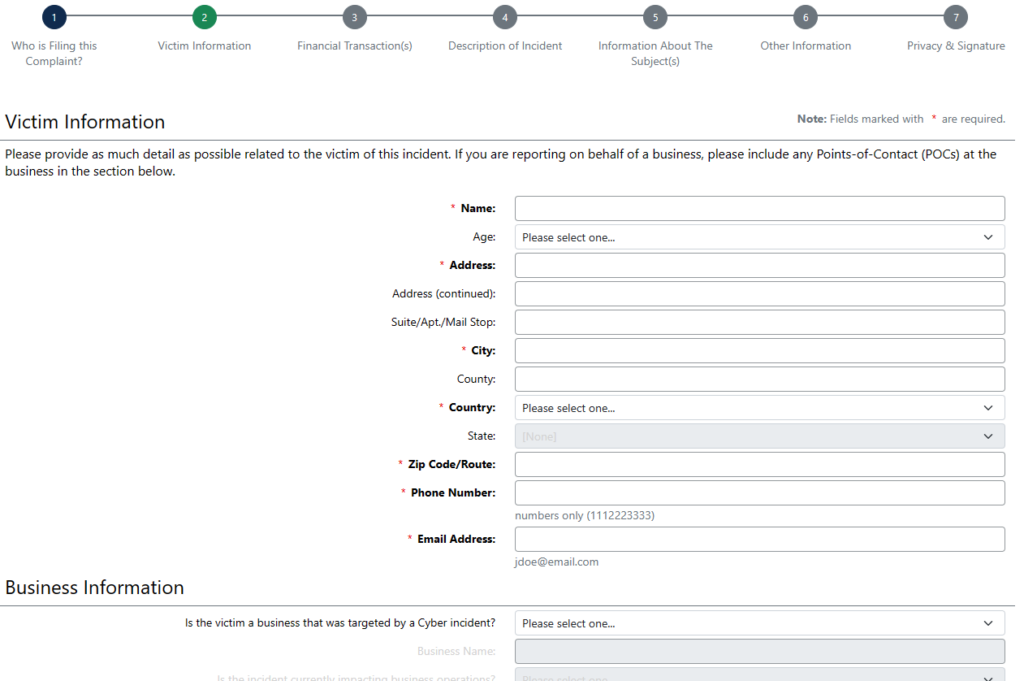Click the green Victim Information step circle
Screen dimensions: 1024x681
[x=204, y=17]
